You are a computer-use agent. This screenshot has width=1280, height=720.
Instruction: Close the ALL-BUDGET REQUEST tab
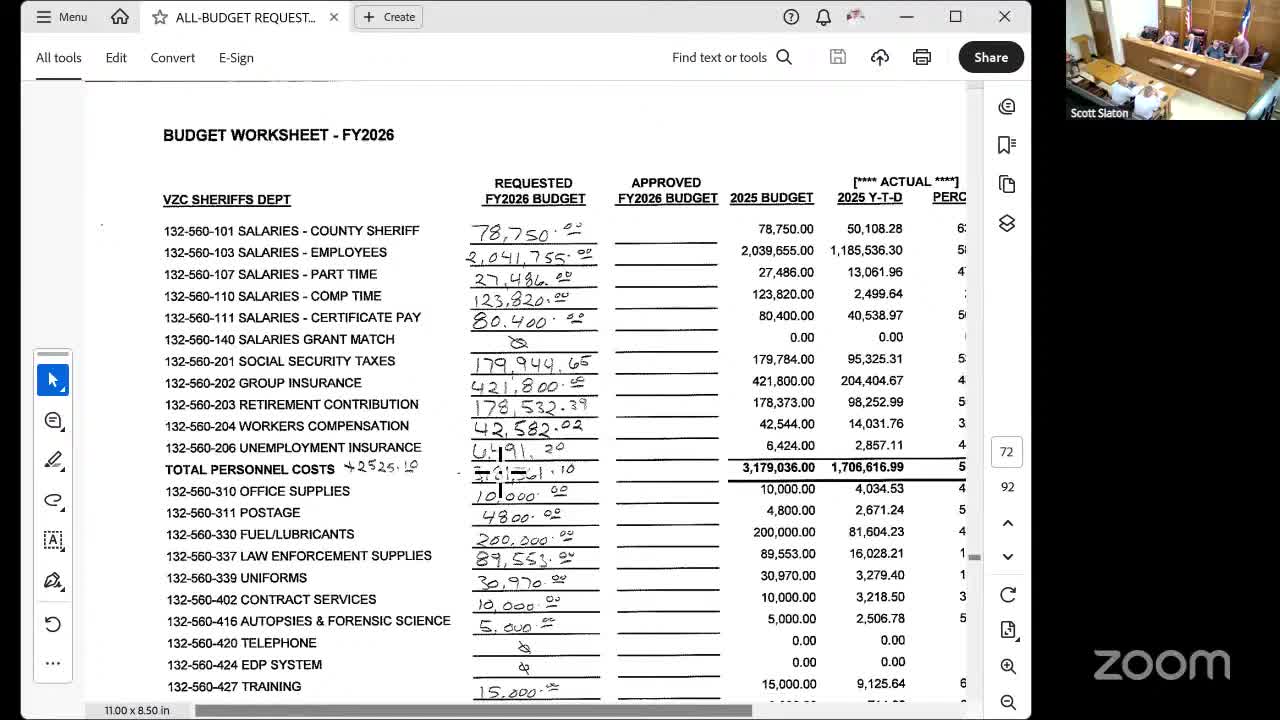pos(334,17)
